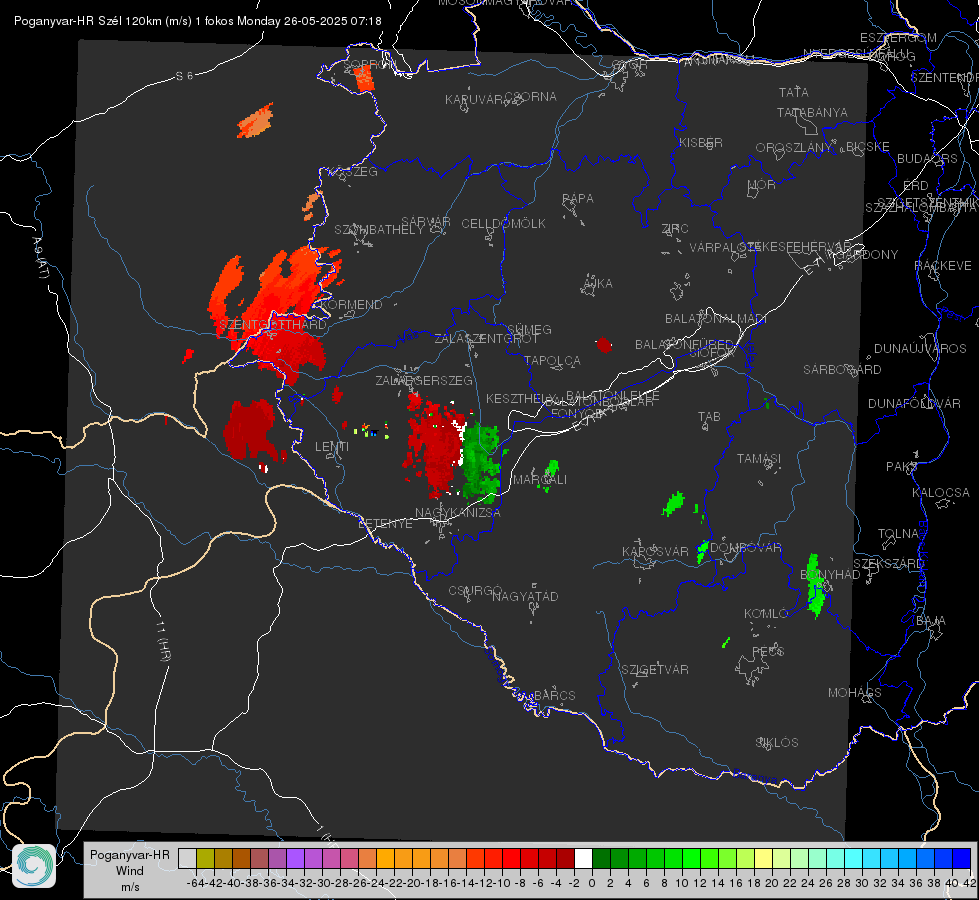Click the white swatch in wind legend
Screen dimensions: 979x900
coord(583,859)
